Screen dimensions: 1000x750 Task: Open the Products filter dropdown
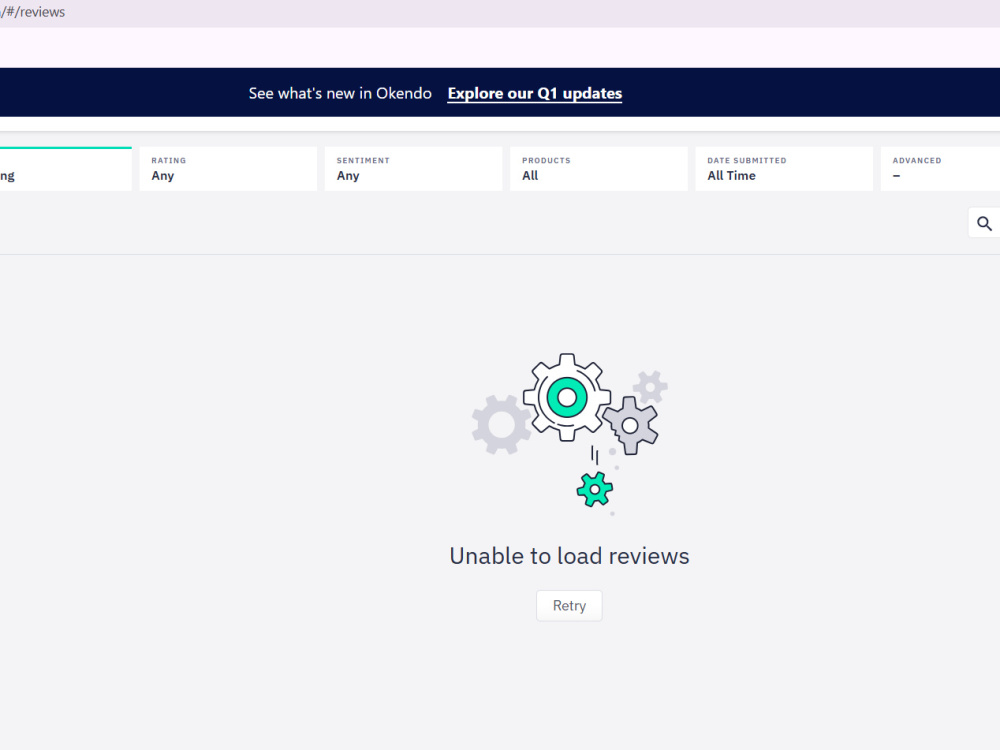pos(599,169)
